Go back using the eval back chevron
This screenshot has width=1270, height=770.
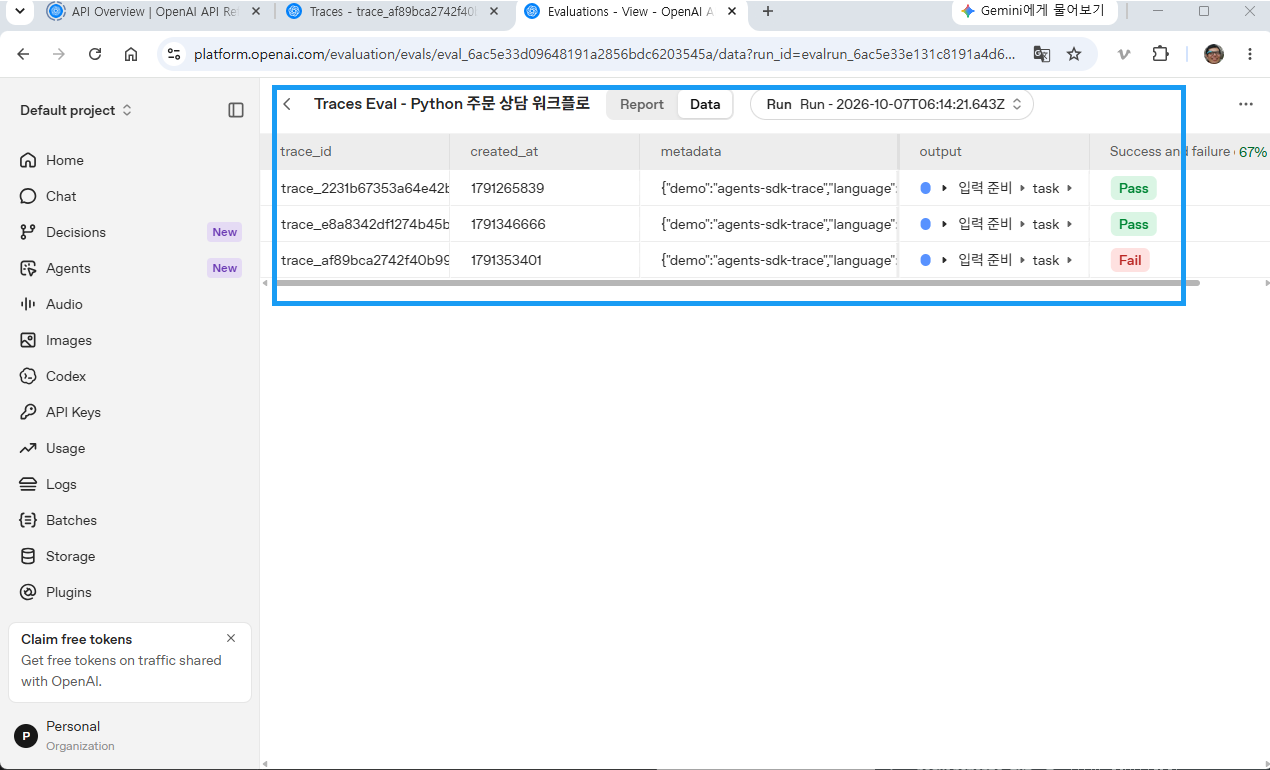(x=287, y=104)
